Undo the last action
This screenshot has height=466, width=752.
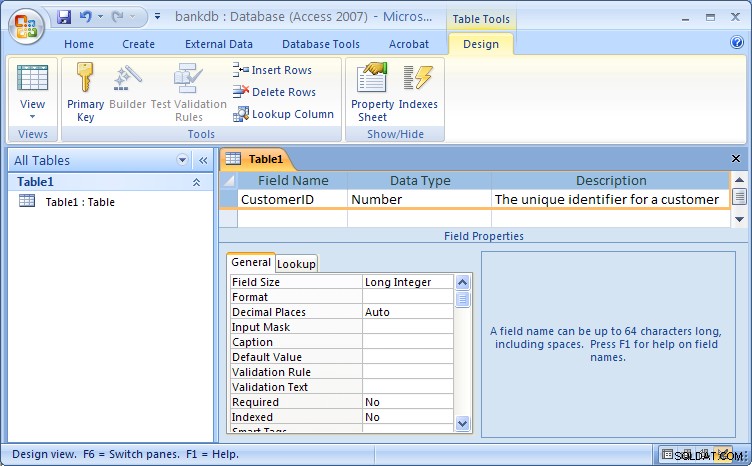[x=85, y=17]
